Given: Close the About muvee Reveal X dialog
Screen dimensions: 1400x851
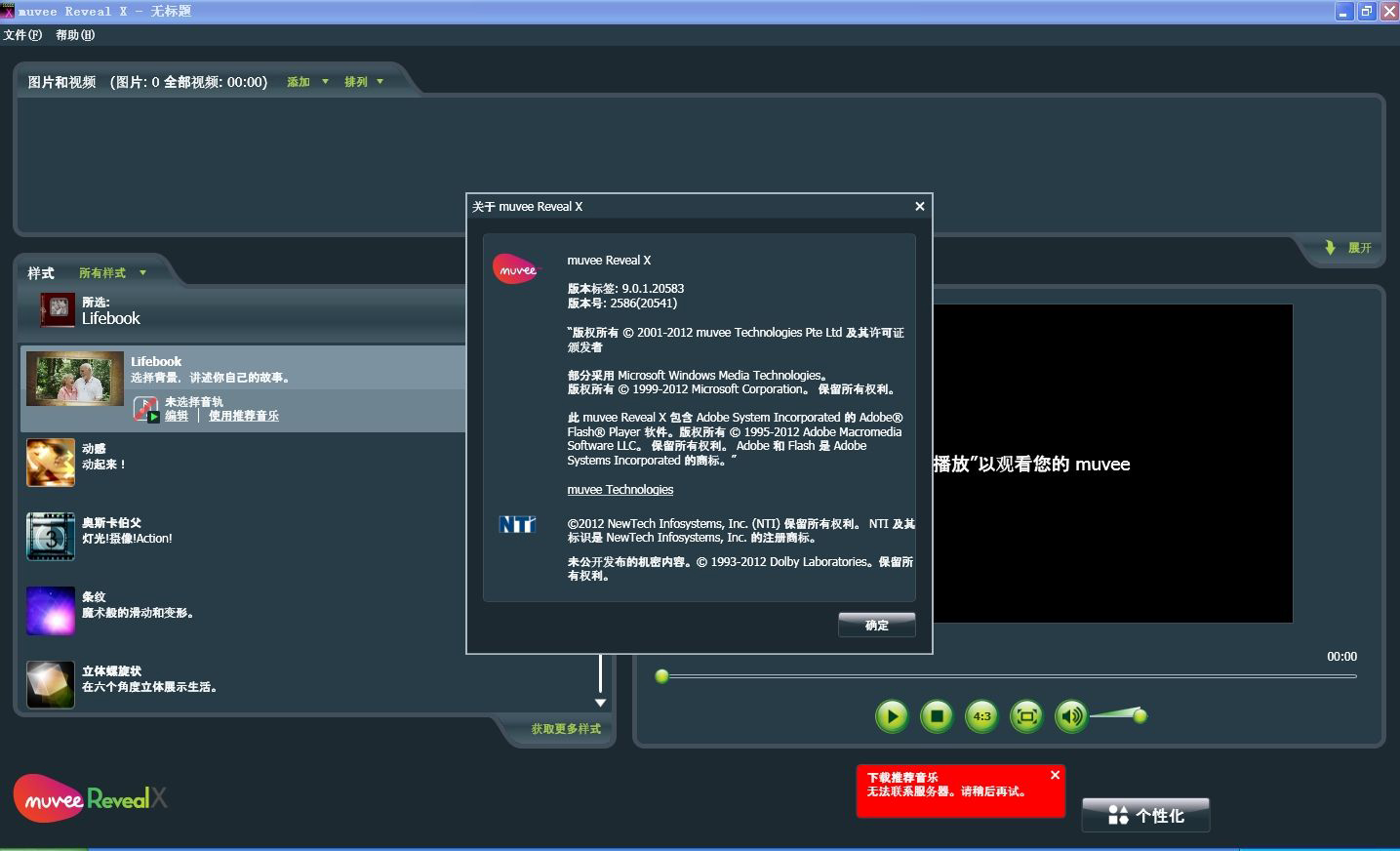Looking at the screenshot, I should [919, 206].
